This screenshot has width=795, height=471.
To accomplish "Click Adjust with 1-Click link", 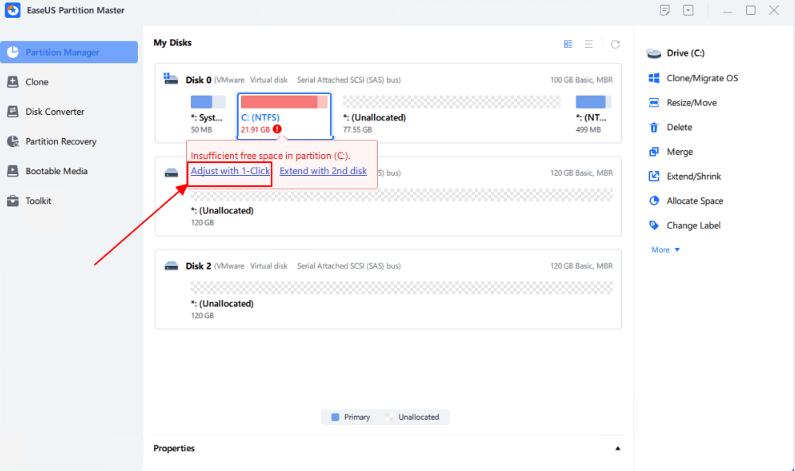I will click(230, 171).
